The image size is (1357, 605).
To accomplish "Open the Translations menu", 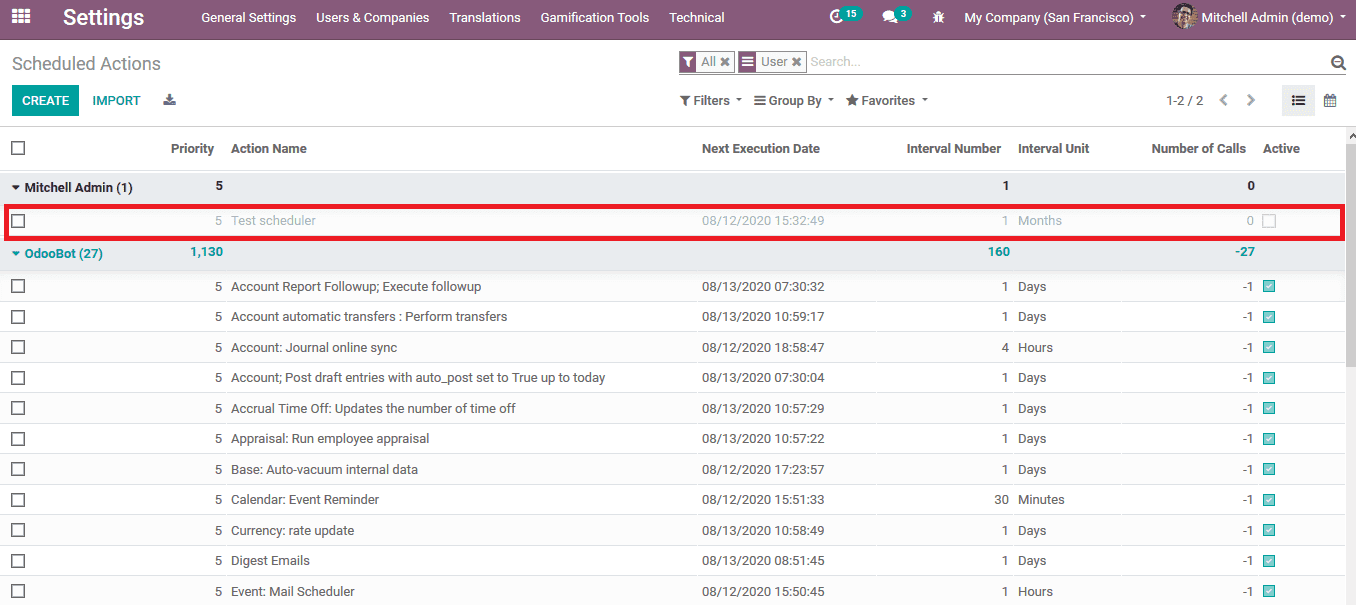I will pyautogui.click(x=485, y=18).
